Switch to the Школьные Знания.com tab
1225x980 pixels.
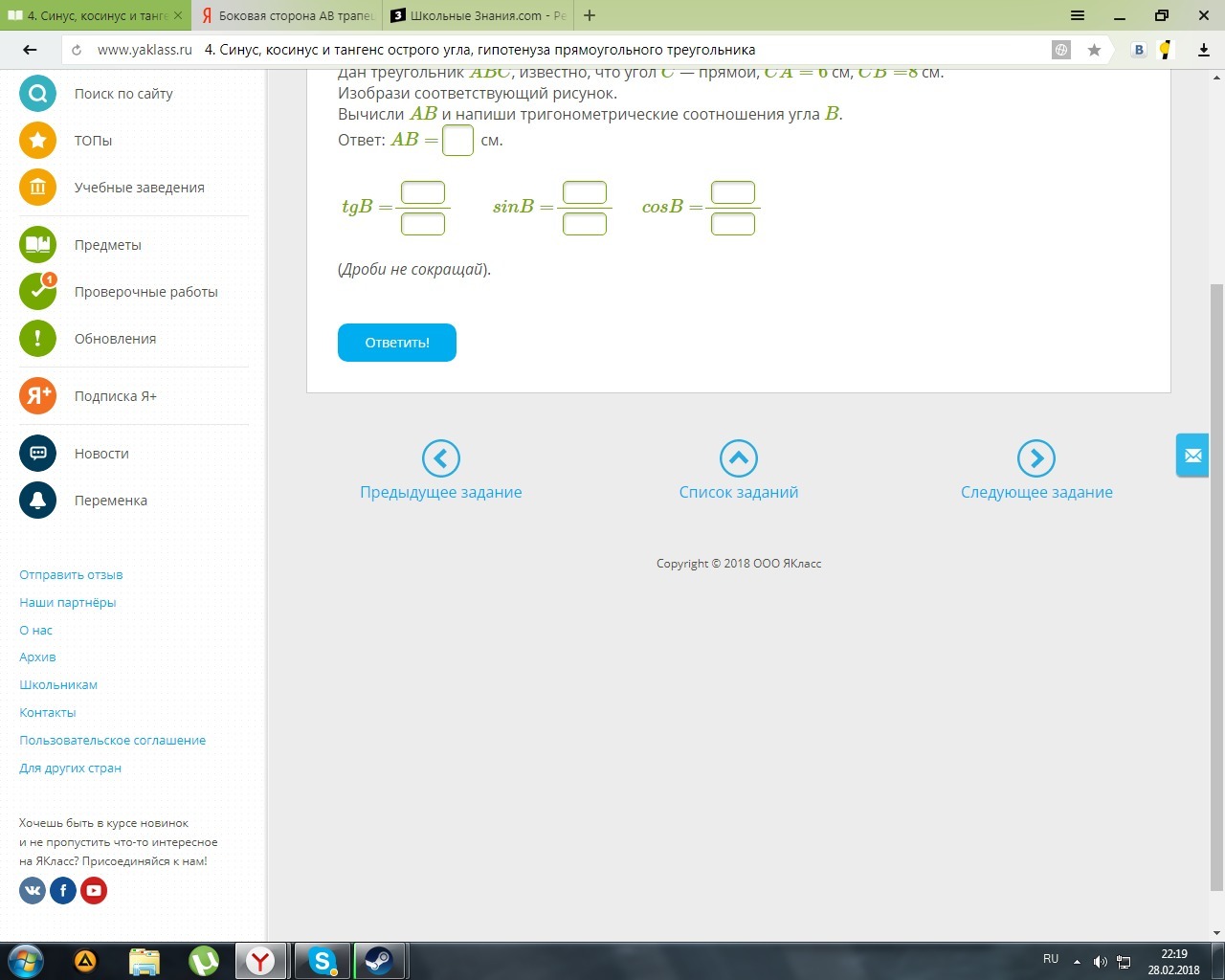(x=479, y=15)
